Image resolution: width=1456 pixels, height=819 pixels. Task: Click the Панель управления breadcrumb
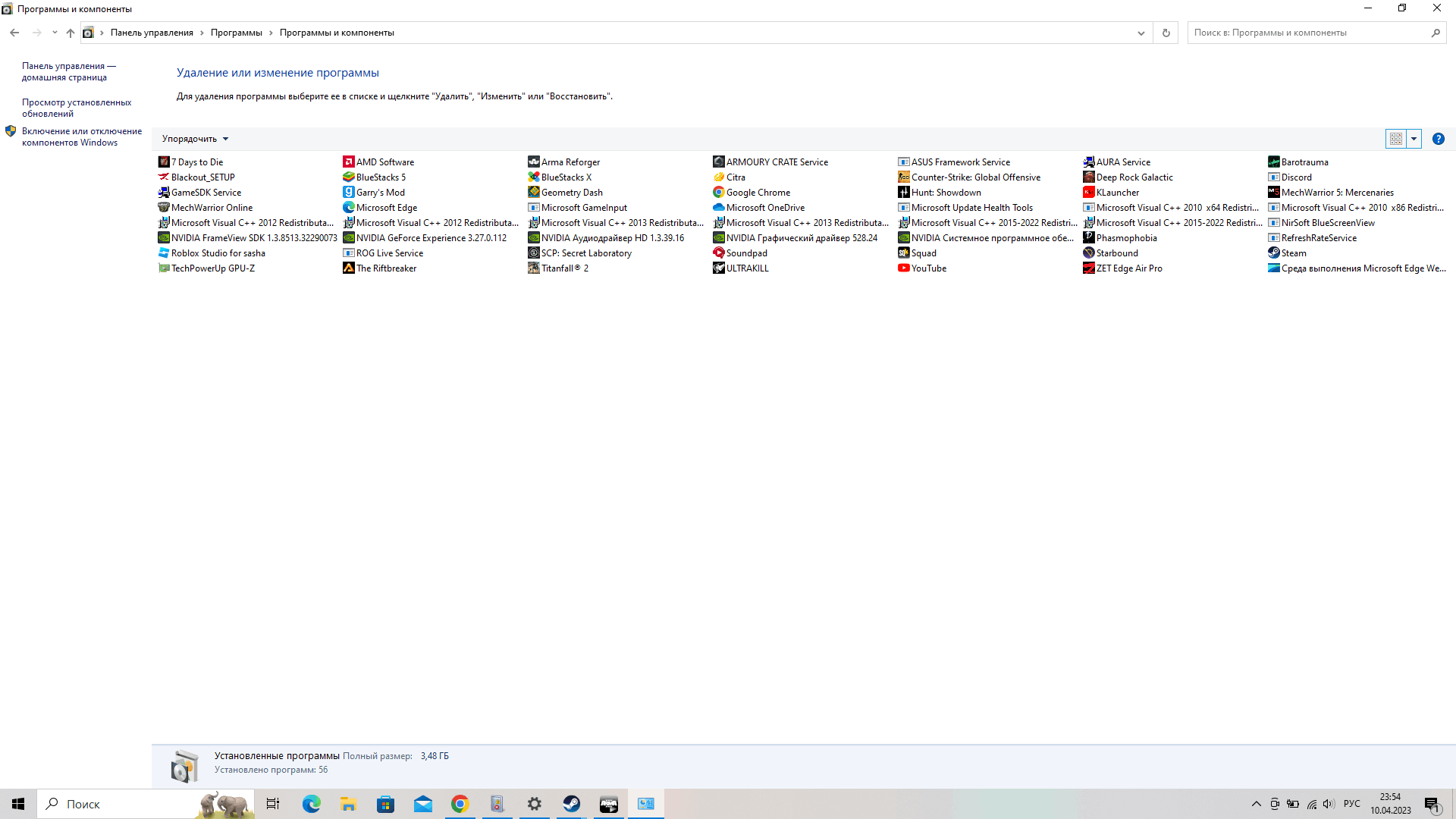point(152,33)
